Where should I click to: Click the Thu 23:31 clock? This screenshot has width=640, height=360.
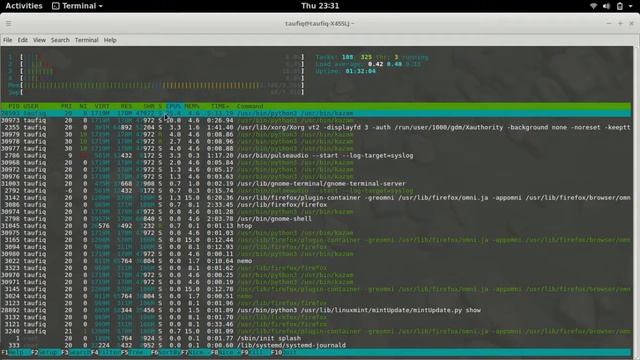point(320,6)
